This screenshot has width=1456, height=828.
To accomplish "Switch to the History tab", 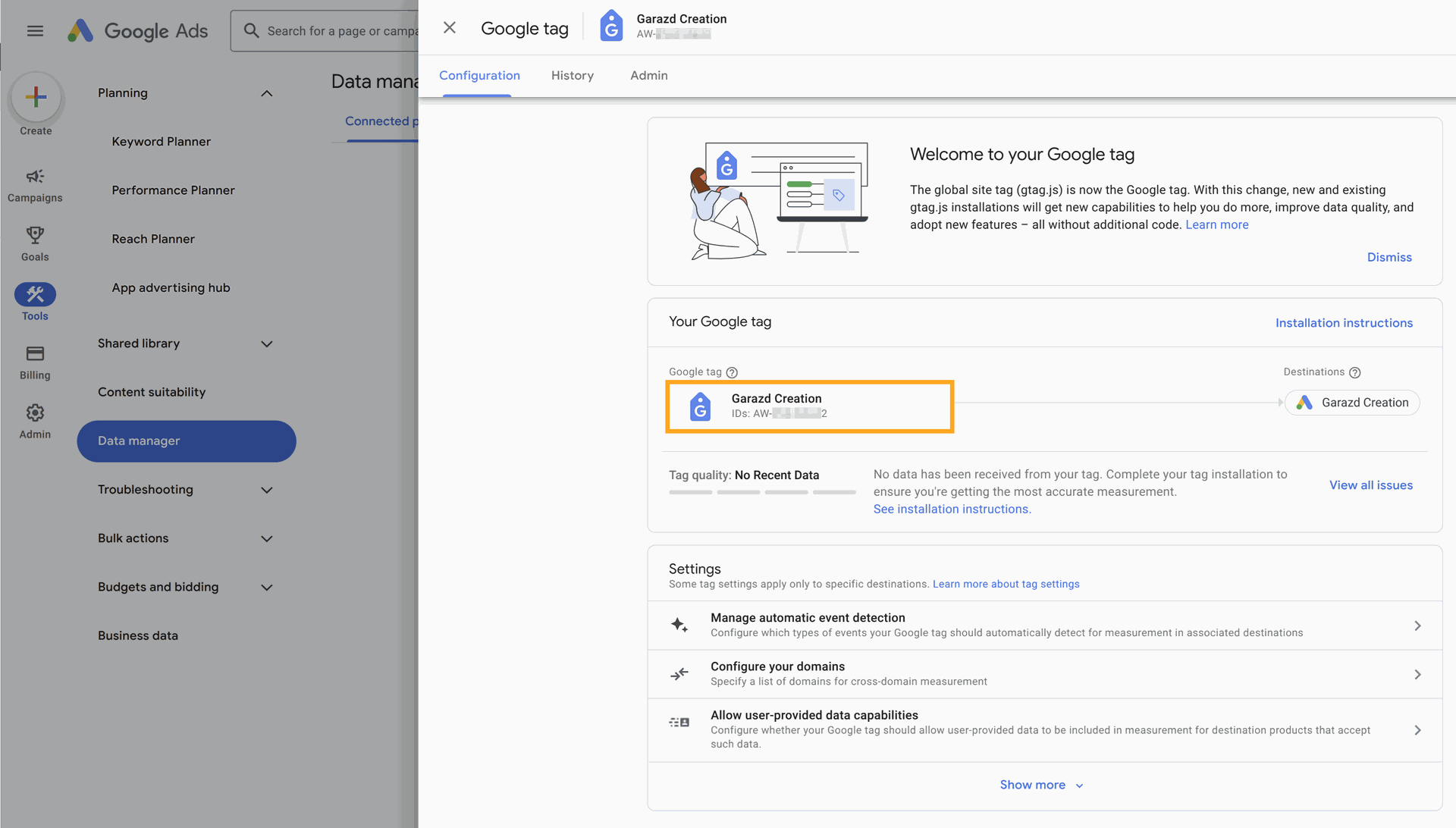I will pos(573,75).
